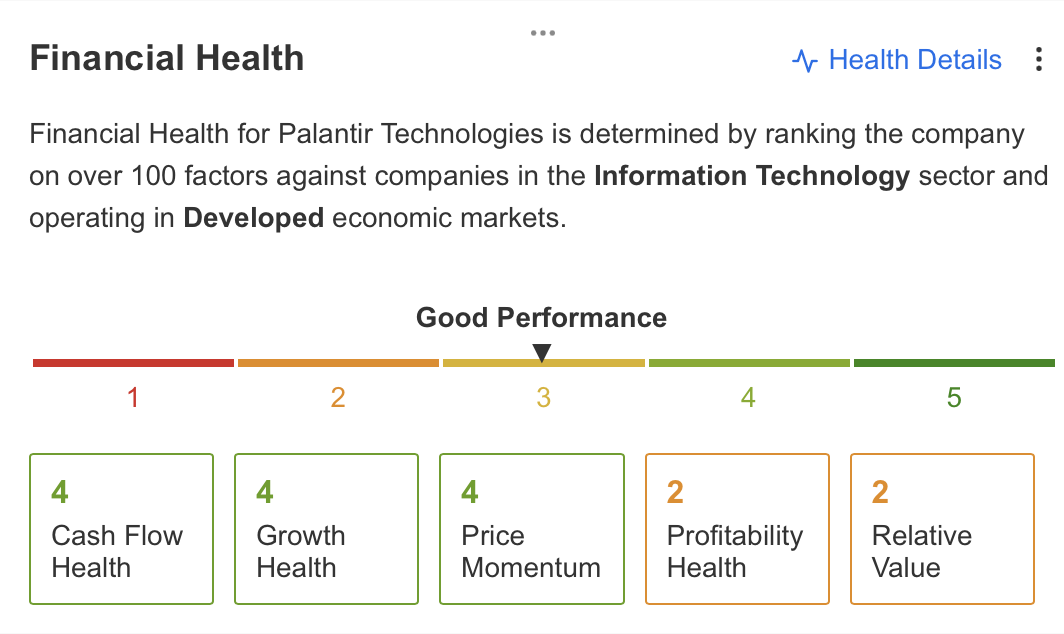Screen dimensions: 1064x634
Task: Click the black triangle performance marker
Action: click(542, 353)
